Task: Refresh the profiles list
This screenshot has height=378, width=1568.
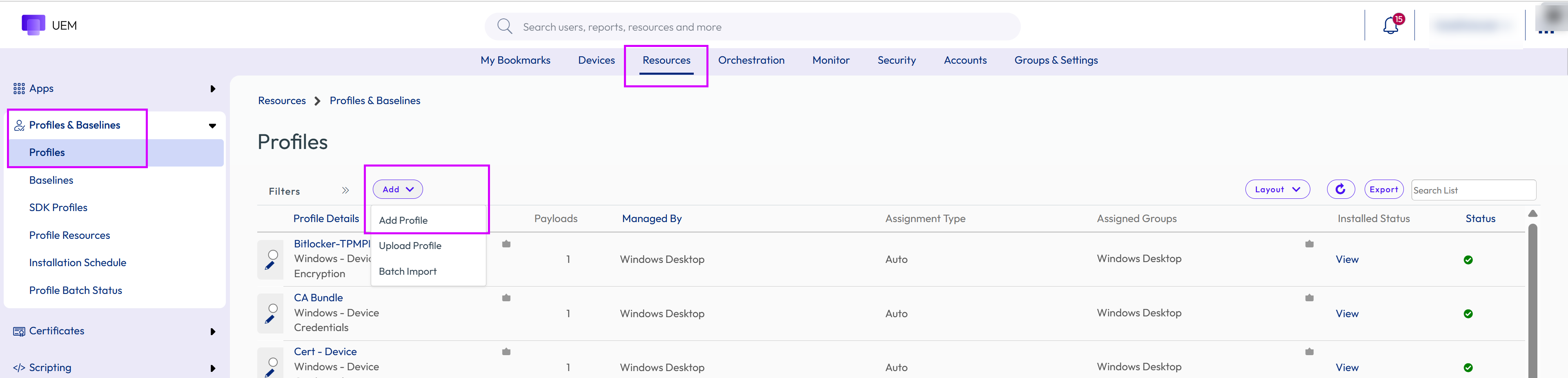Action: [x=1340, y=189]
